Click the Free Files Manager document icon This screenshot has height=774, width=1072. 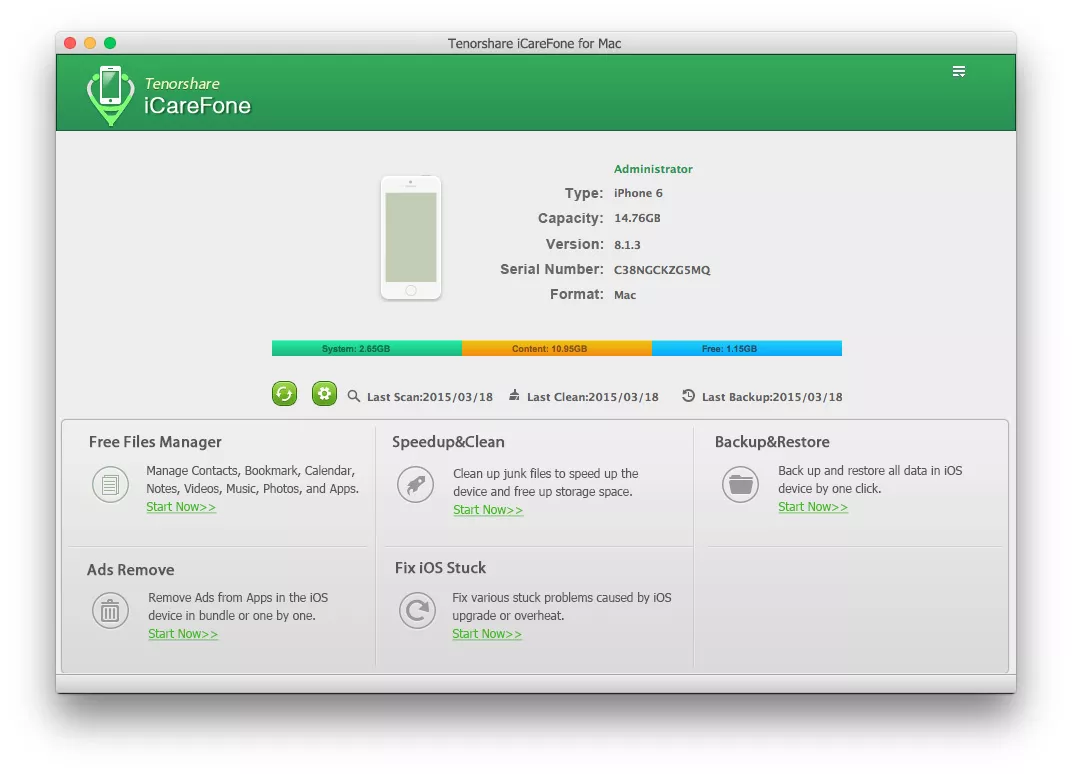click(110, 485)
